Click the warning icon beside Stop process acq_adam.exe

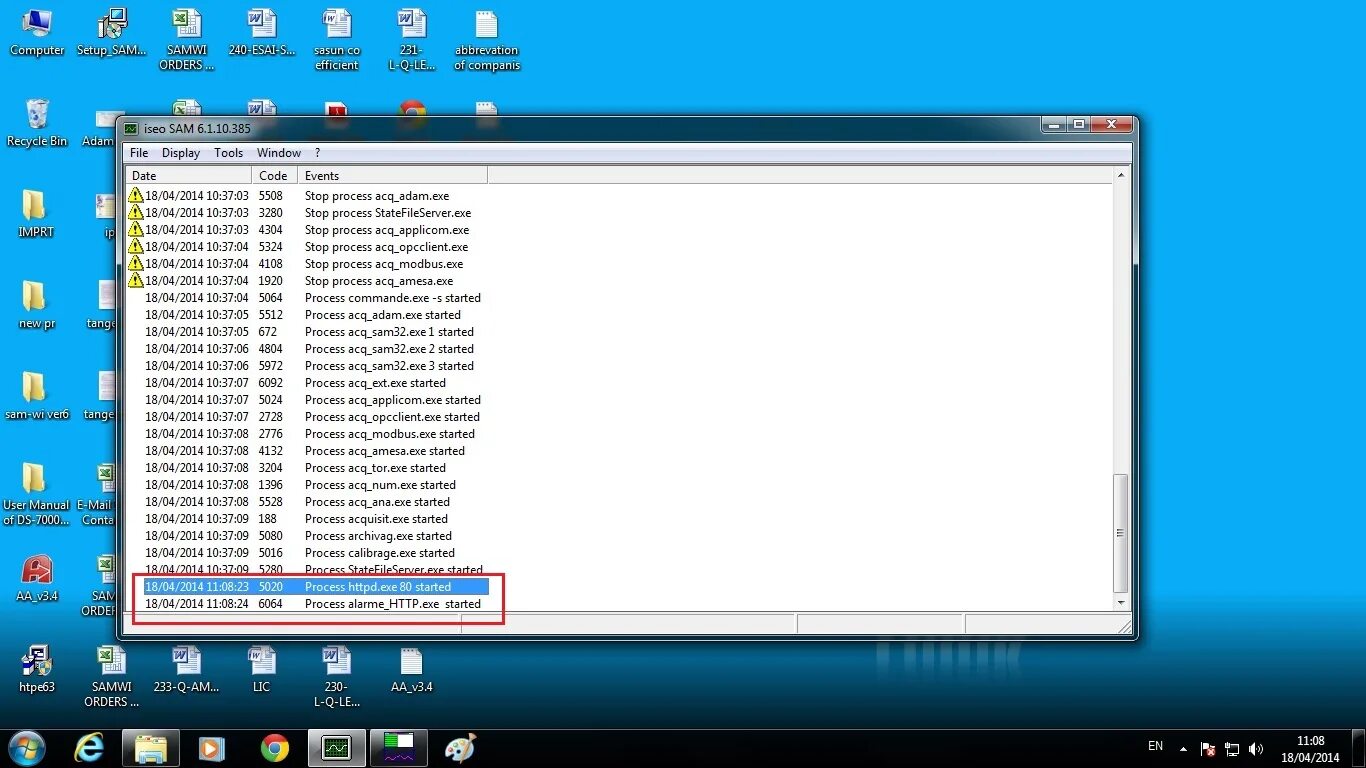tap(136, 196)
